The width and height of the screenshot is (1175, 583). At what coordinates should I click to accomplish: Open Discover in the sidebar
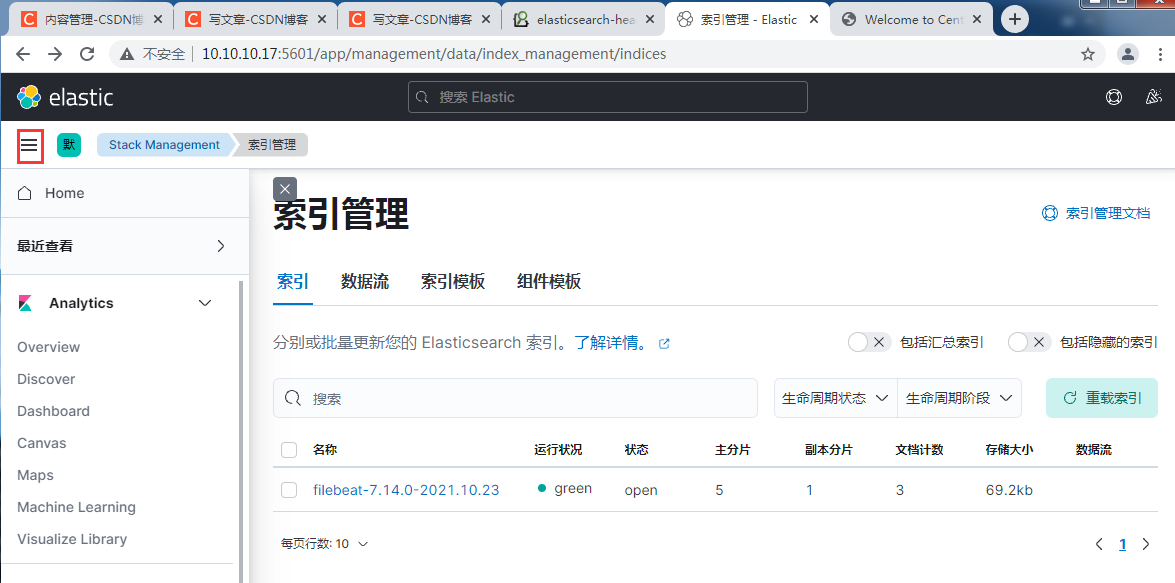click(x=46, y=379)
